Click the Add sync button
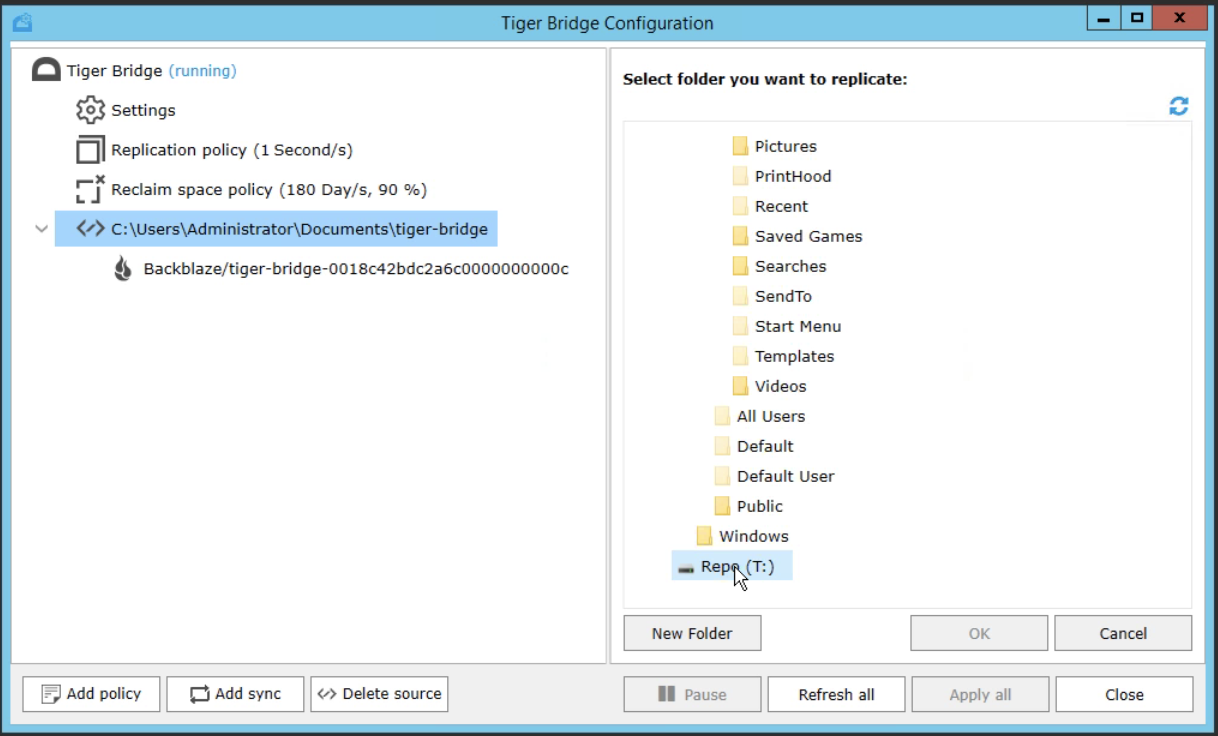1218x736 pixels. click(235, 694)
